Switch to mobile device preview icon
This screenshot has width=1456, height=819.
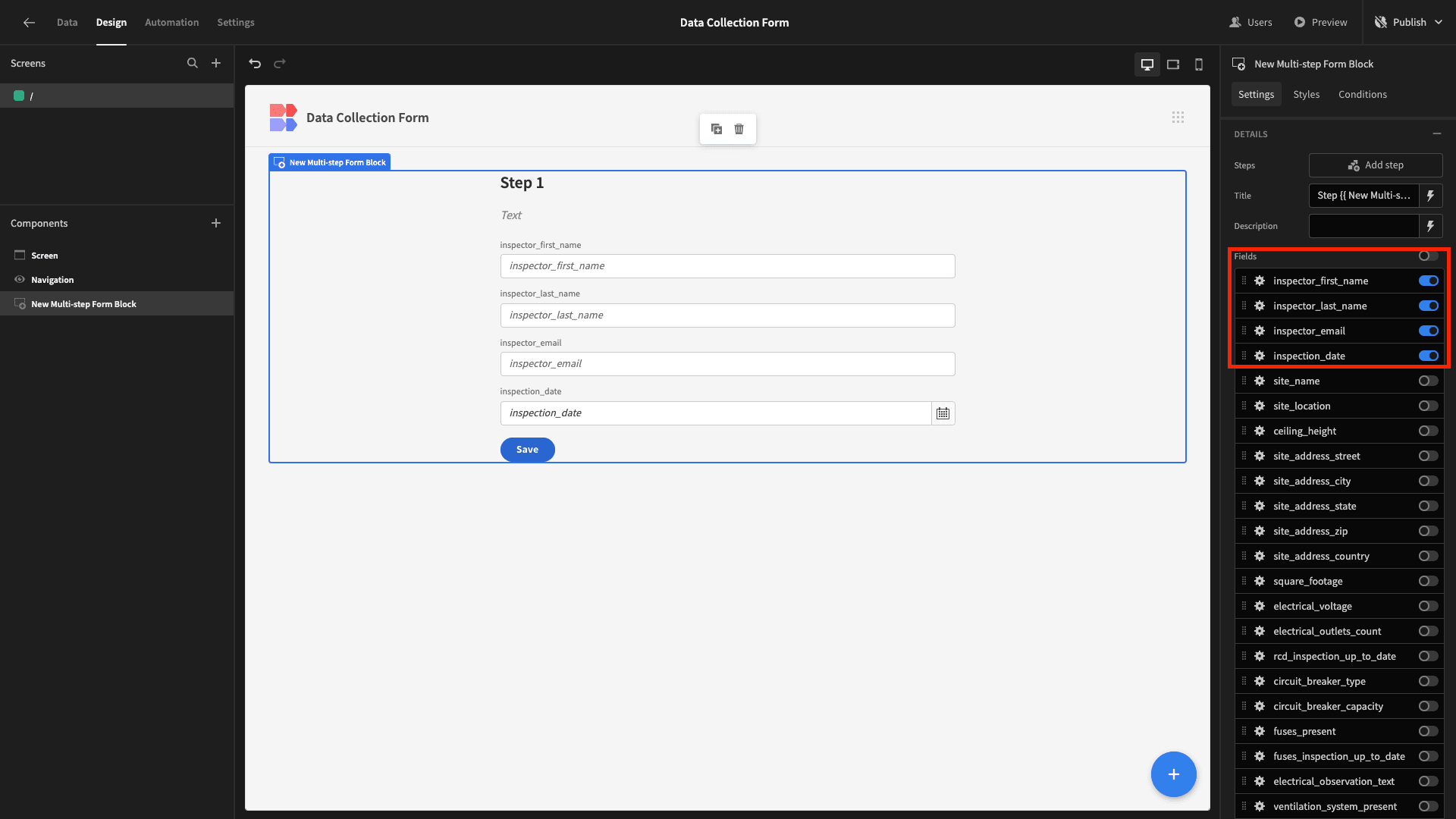pos(1199,64)
